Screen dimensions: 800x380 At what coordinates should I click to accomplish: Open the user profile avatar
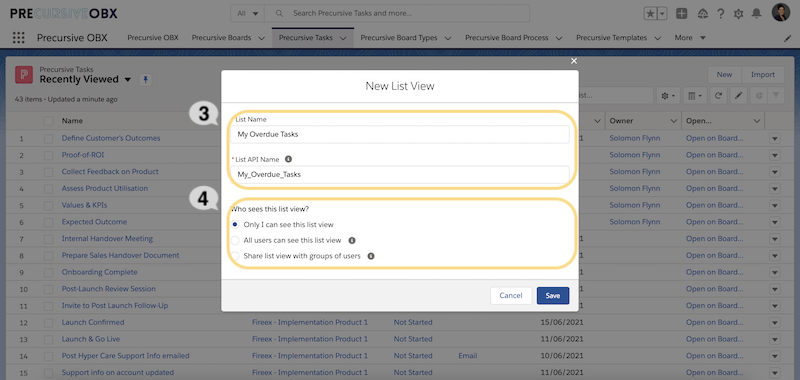781,13
